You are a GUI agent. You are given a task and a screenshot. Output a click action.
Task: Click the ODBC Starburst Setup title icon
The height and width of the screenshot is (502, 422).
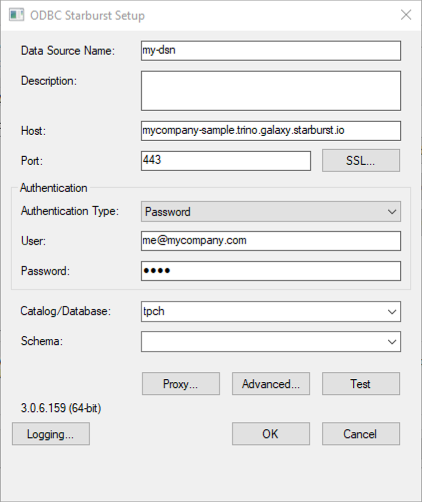click(x=16, y=15)
